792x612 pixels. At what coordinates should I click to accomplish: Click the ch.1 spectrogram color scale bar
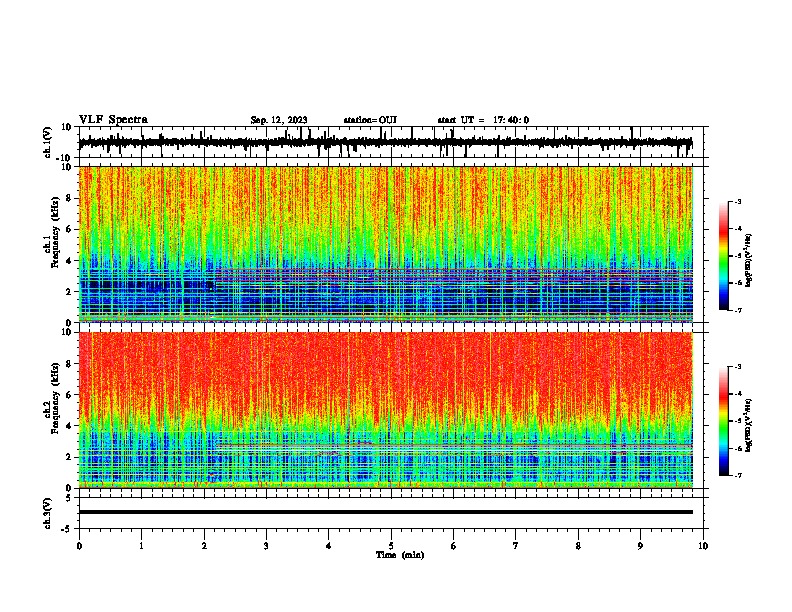click(x=723, y=256)
